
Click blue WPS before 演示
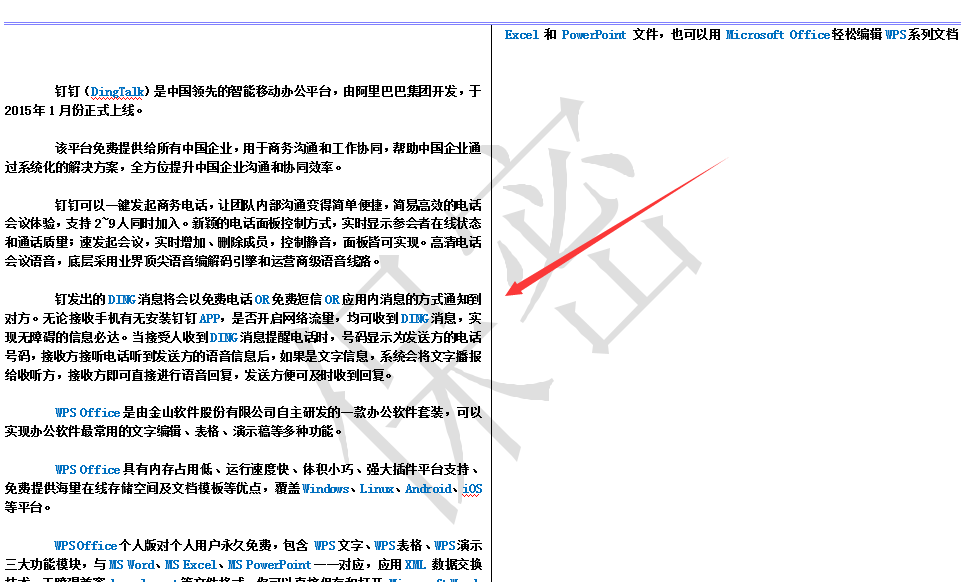[445, 546]
